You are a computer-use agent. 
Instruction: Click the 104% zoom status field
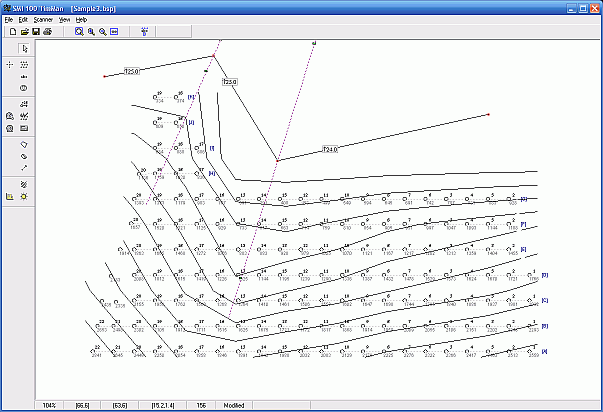click(x=49, y=405)
